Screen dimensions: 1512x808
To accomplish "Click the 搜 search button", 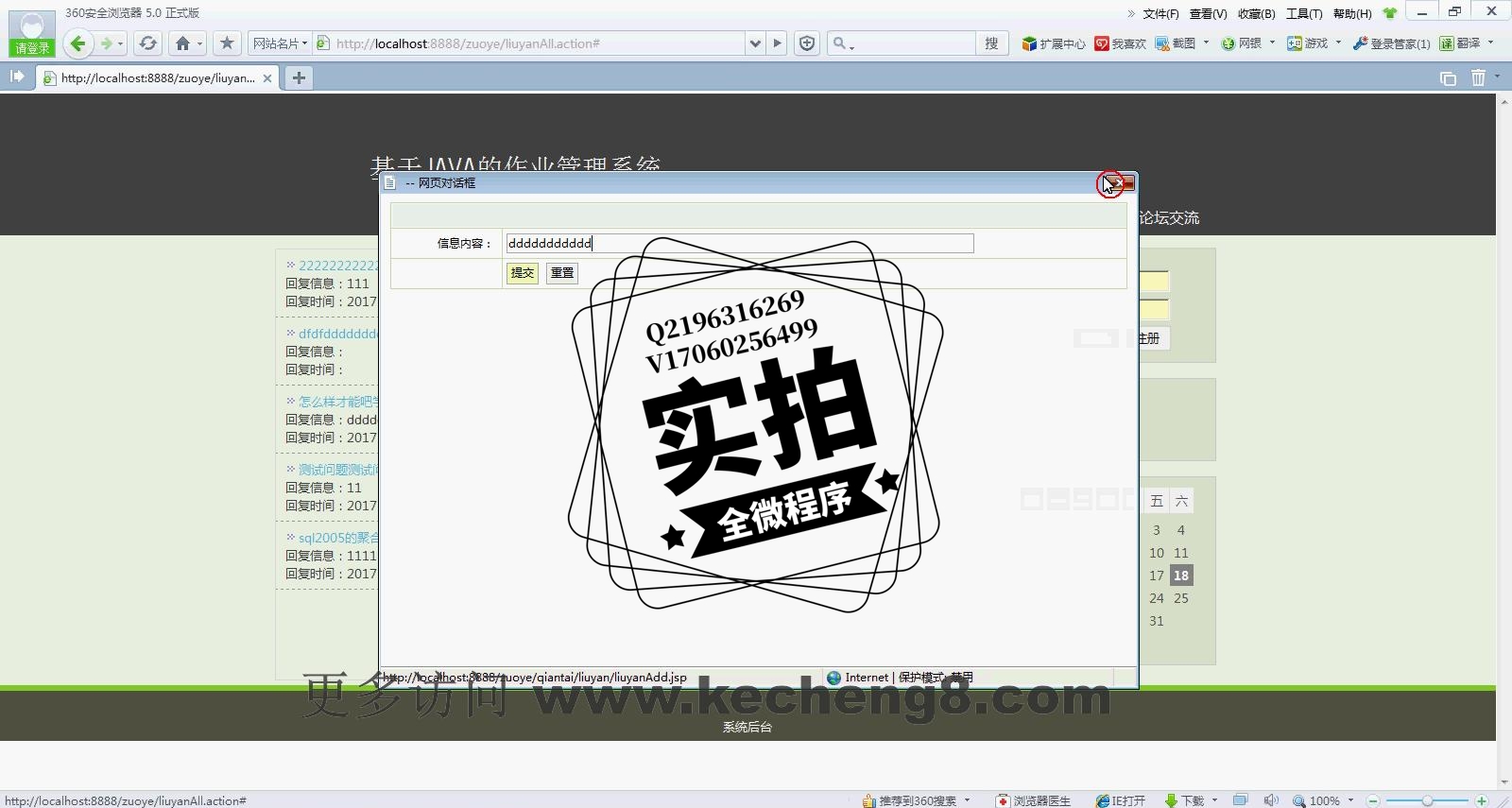I will [x=991, y=43].
